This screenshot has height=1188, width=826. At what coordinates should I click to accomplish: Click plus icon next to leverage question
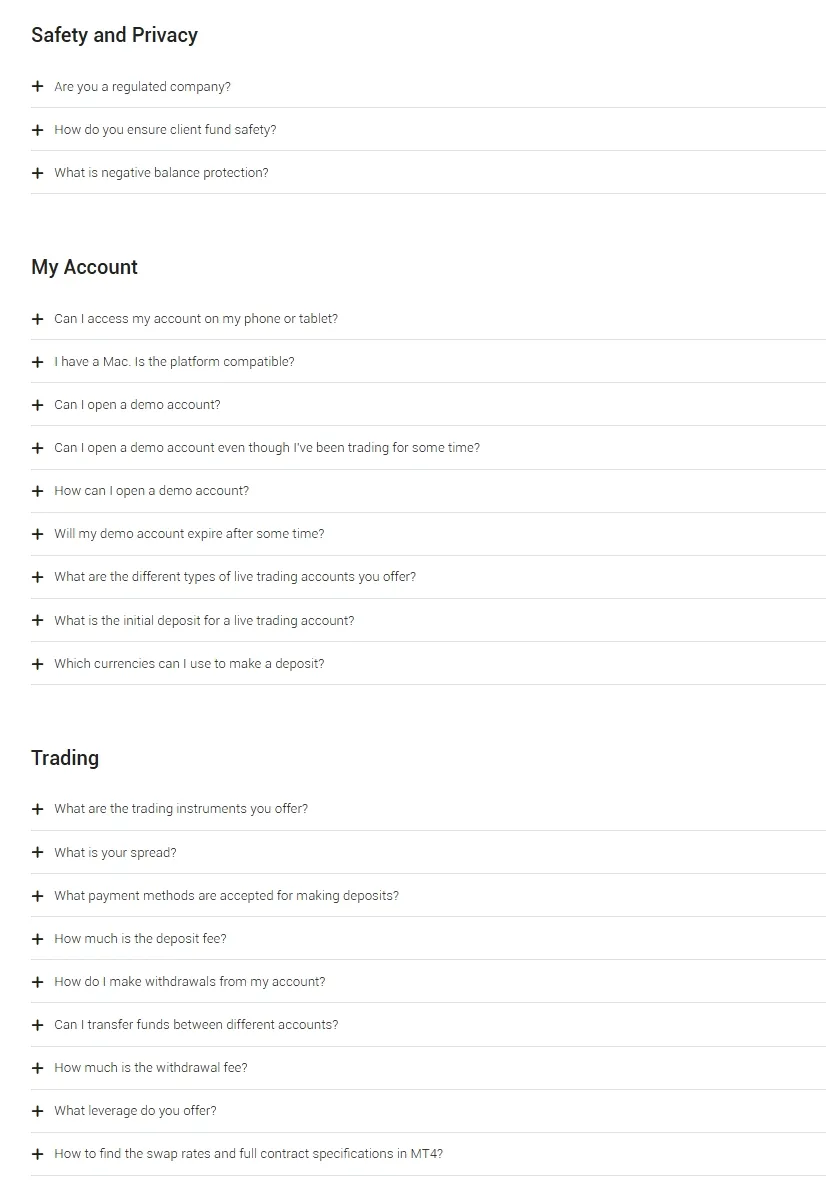pyautogui.click(x=37, y=1111)
